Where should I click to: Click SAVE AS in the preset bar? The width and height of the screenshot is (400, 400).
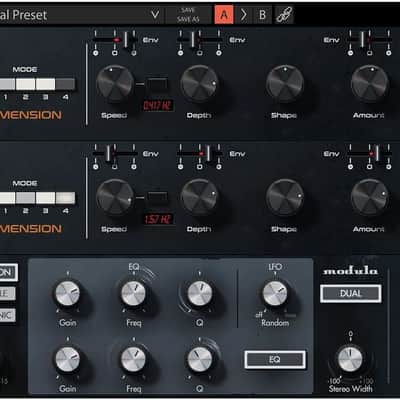coord(188,19)
